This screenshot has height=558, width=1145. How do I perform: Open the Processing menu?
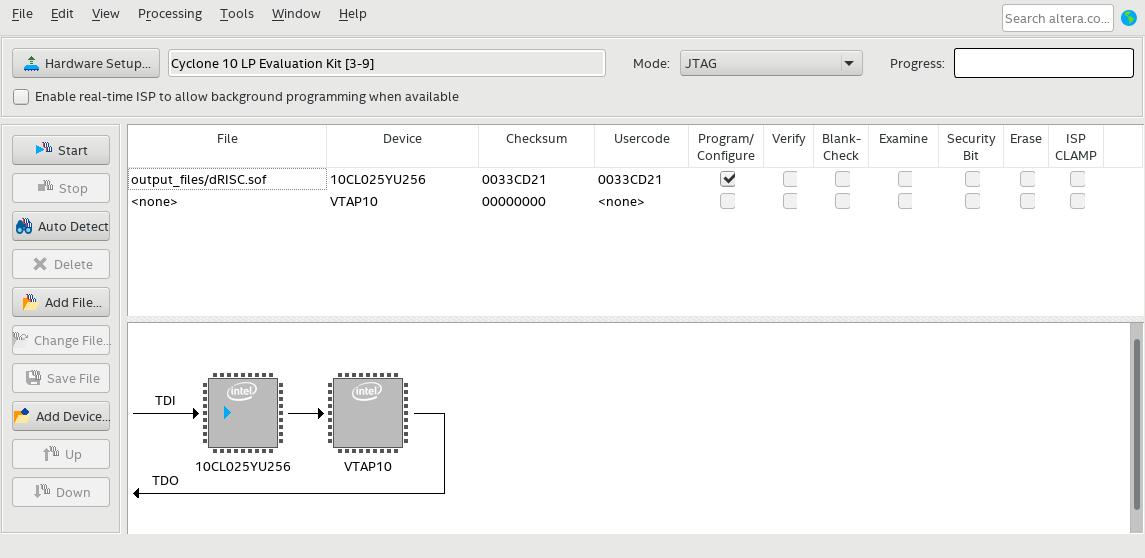pos(169,14)
